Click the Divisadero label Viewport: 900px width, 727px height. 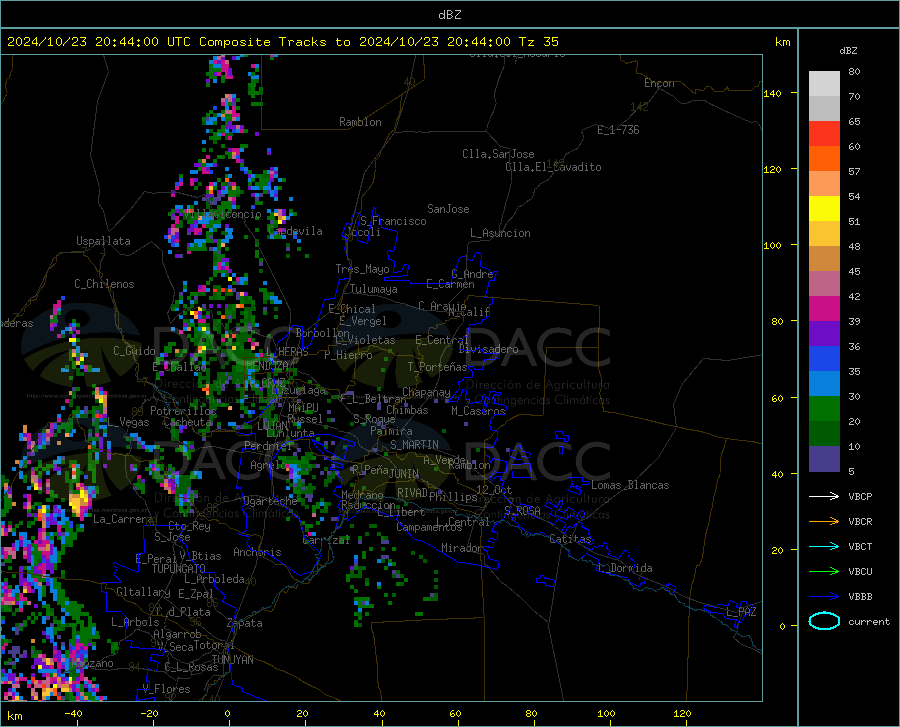tap(488, 349)
